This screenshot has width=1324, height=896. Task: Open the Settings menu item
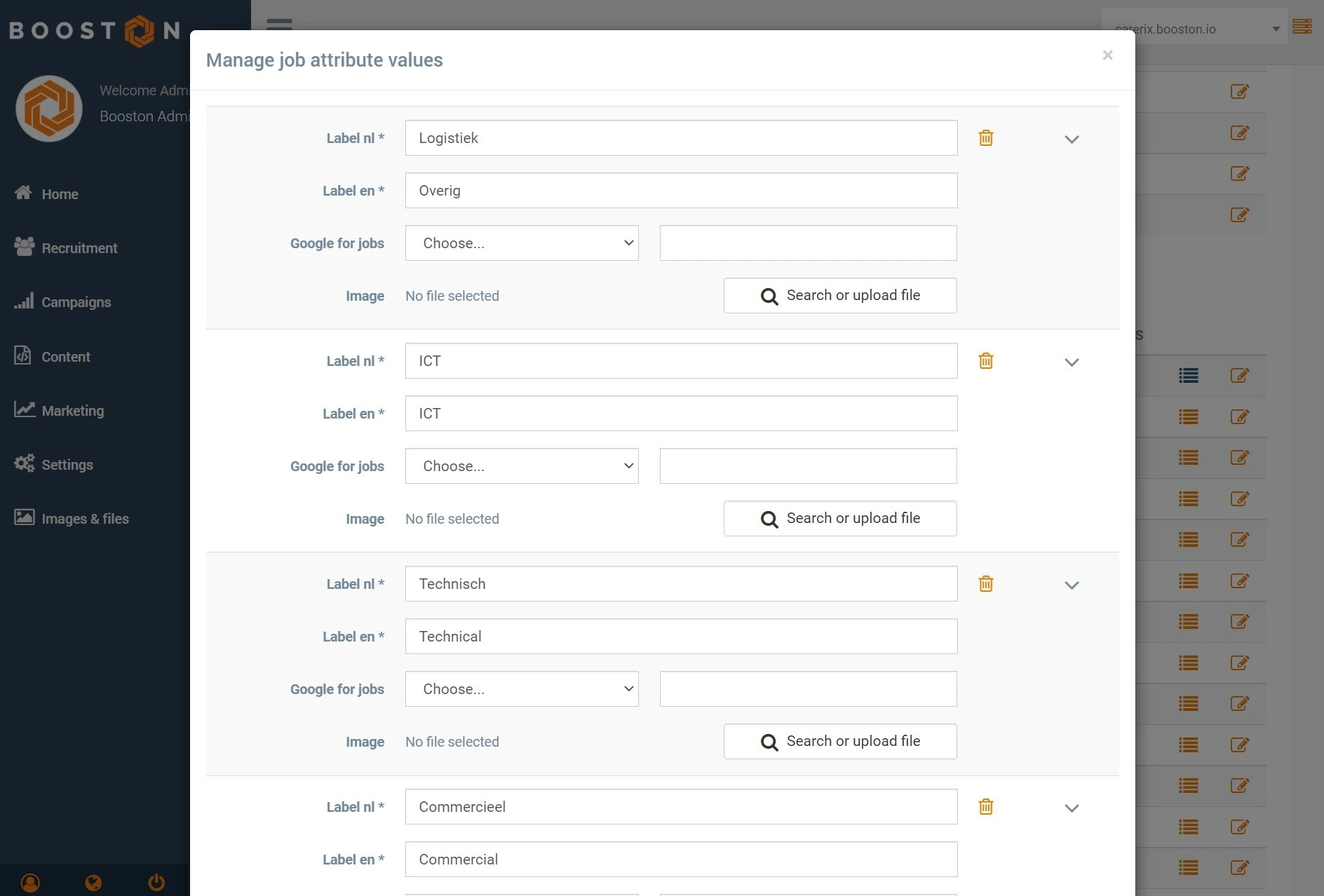tap(67, 465)
